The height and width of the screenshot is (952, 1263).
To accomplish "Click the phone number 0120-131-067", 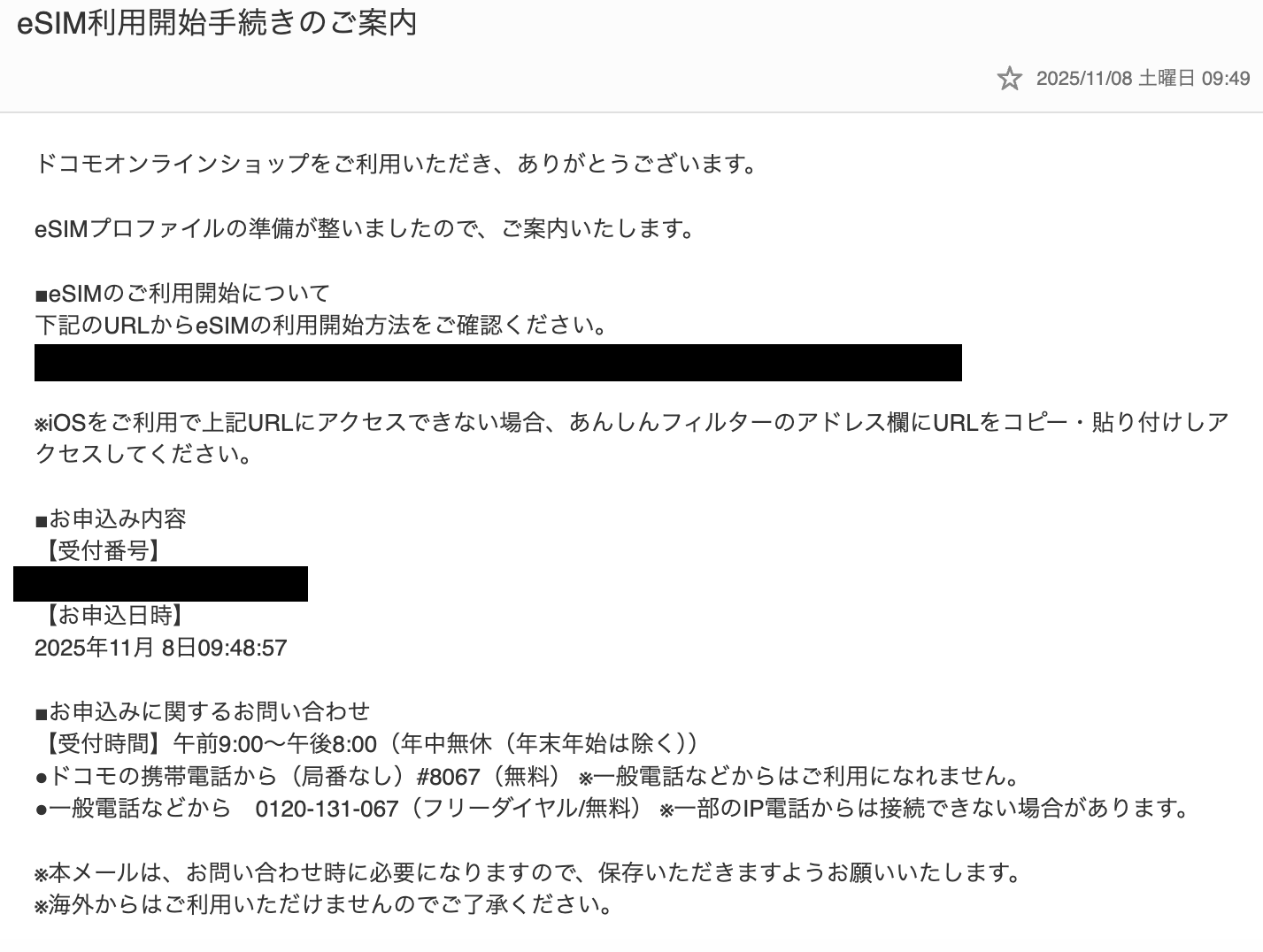I will coord(327,809).
